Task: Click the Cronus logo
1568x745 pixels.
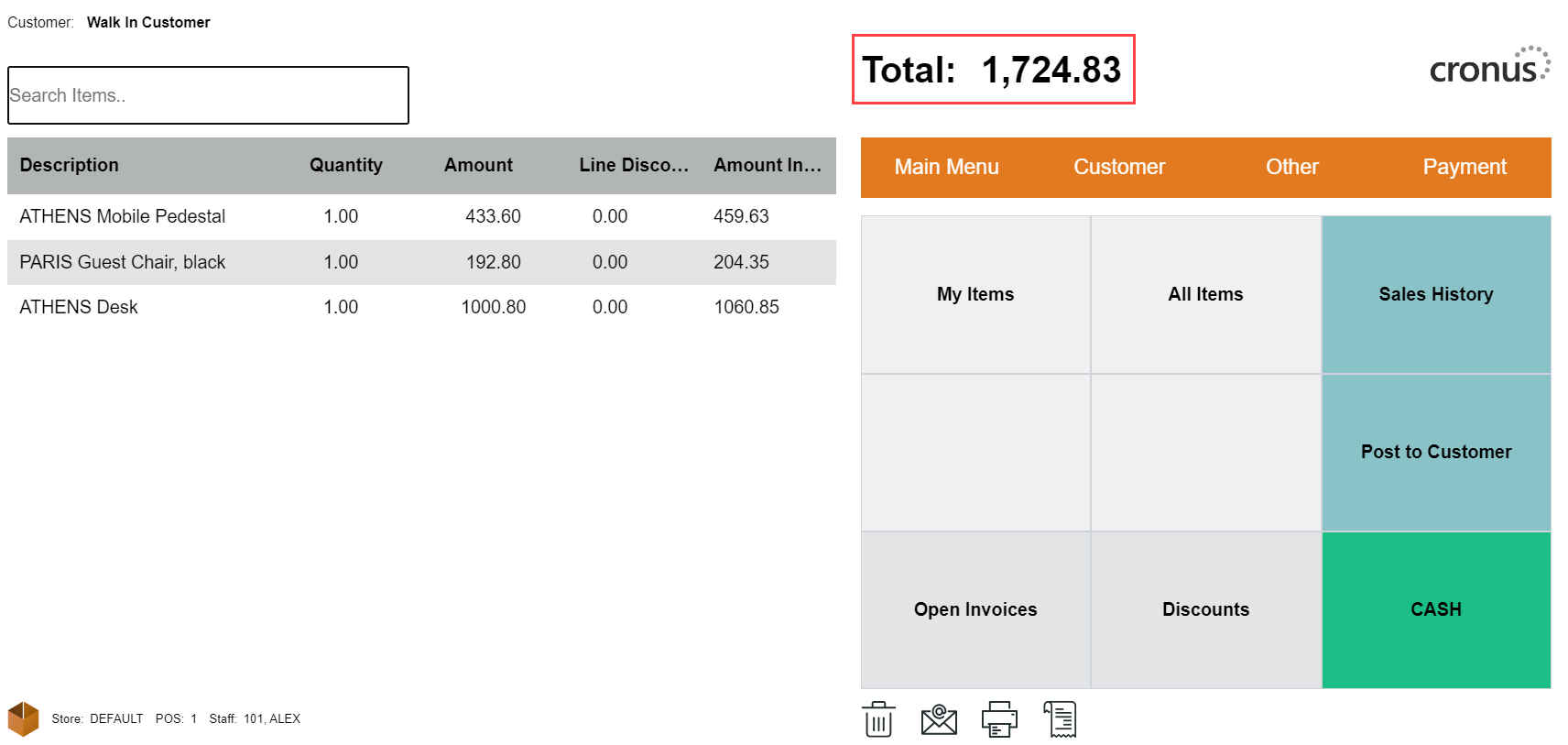Action: pyautogui.click(x=1488, y=67)
